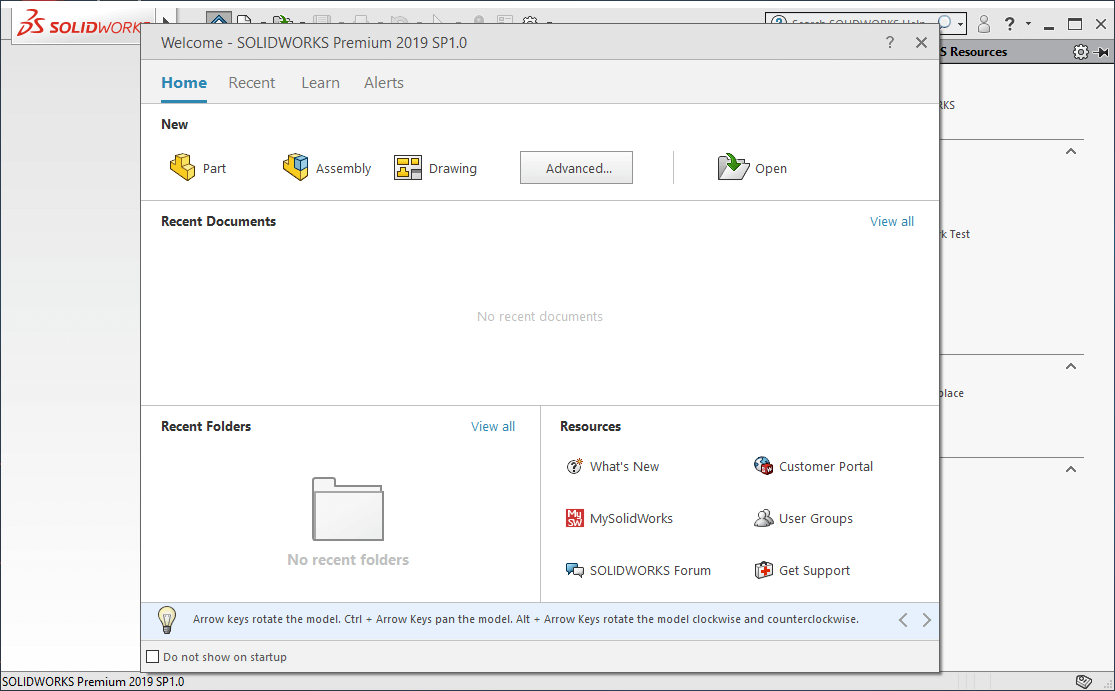Collapse task pane section above 'k Test'
The width and height of the screenshot is (1115, 691).
pos(1071,151)
